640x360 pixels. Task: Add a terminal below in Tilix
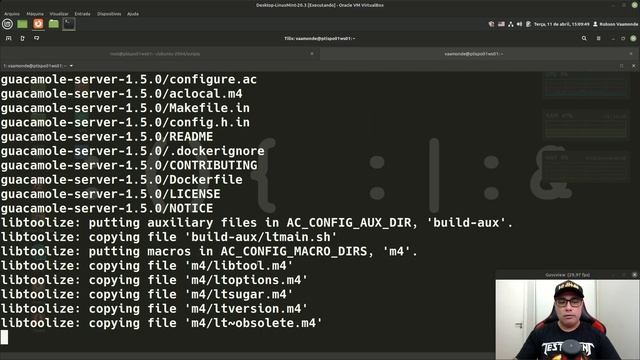pos(36,38)
